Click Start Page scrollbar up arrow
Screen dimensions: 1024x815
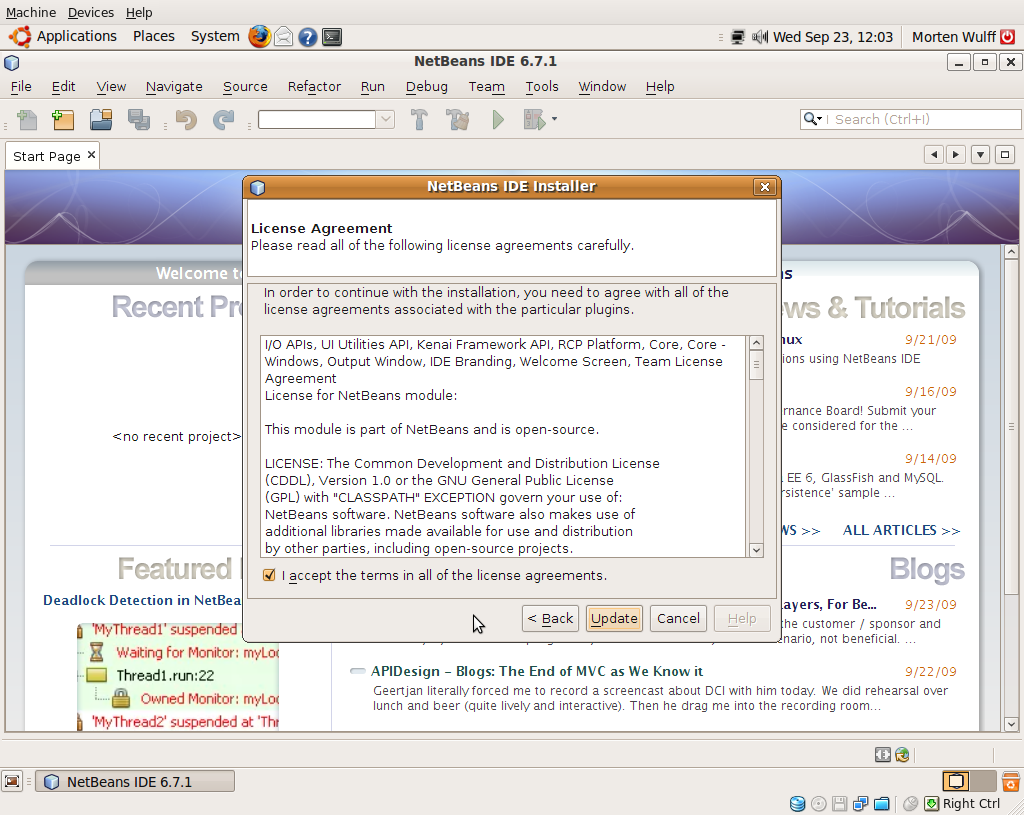[1011, 252]
